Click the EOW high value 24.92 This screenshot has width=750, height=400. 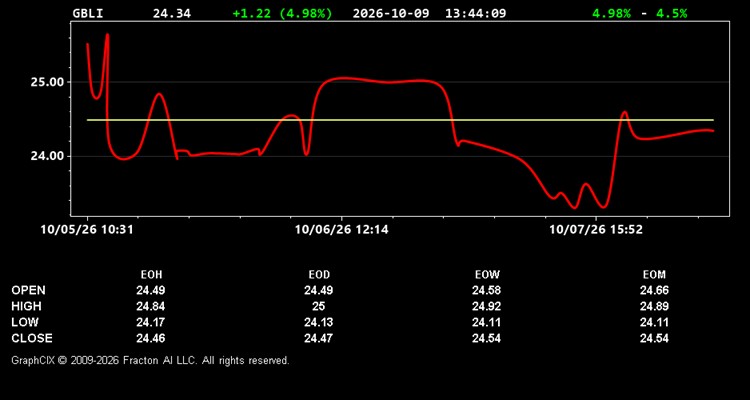(x=486, y=306)
